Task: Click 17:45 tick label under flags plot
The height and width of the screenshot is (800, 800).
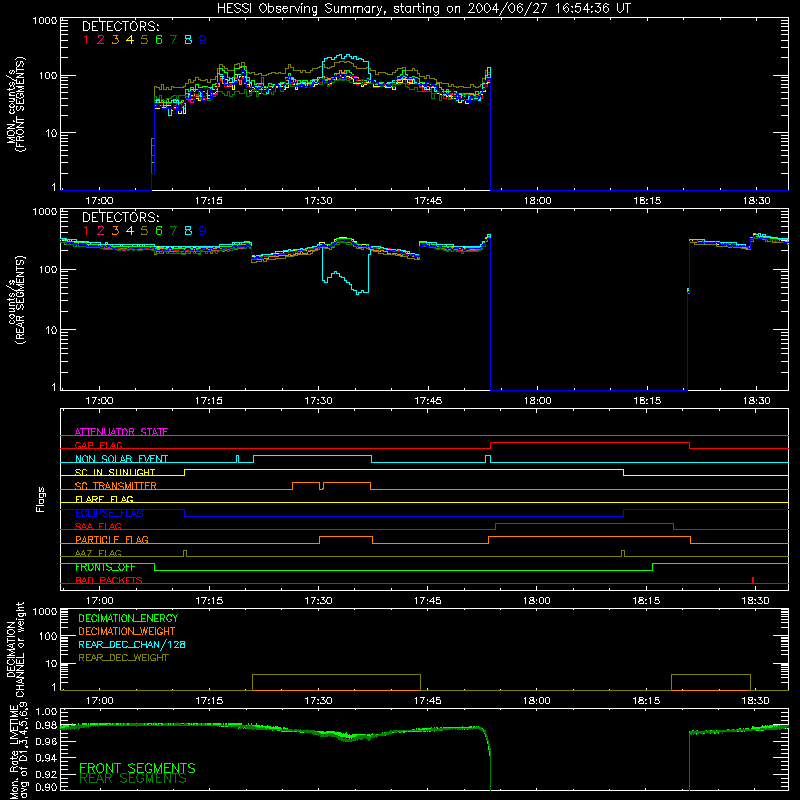Action: coord(428,601)
